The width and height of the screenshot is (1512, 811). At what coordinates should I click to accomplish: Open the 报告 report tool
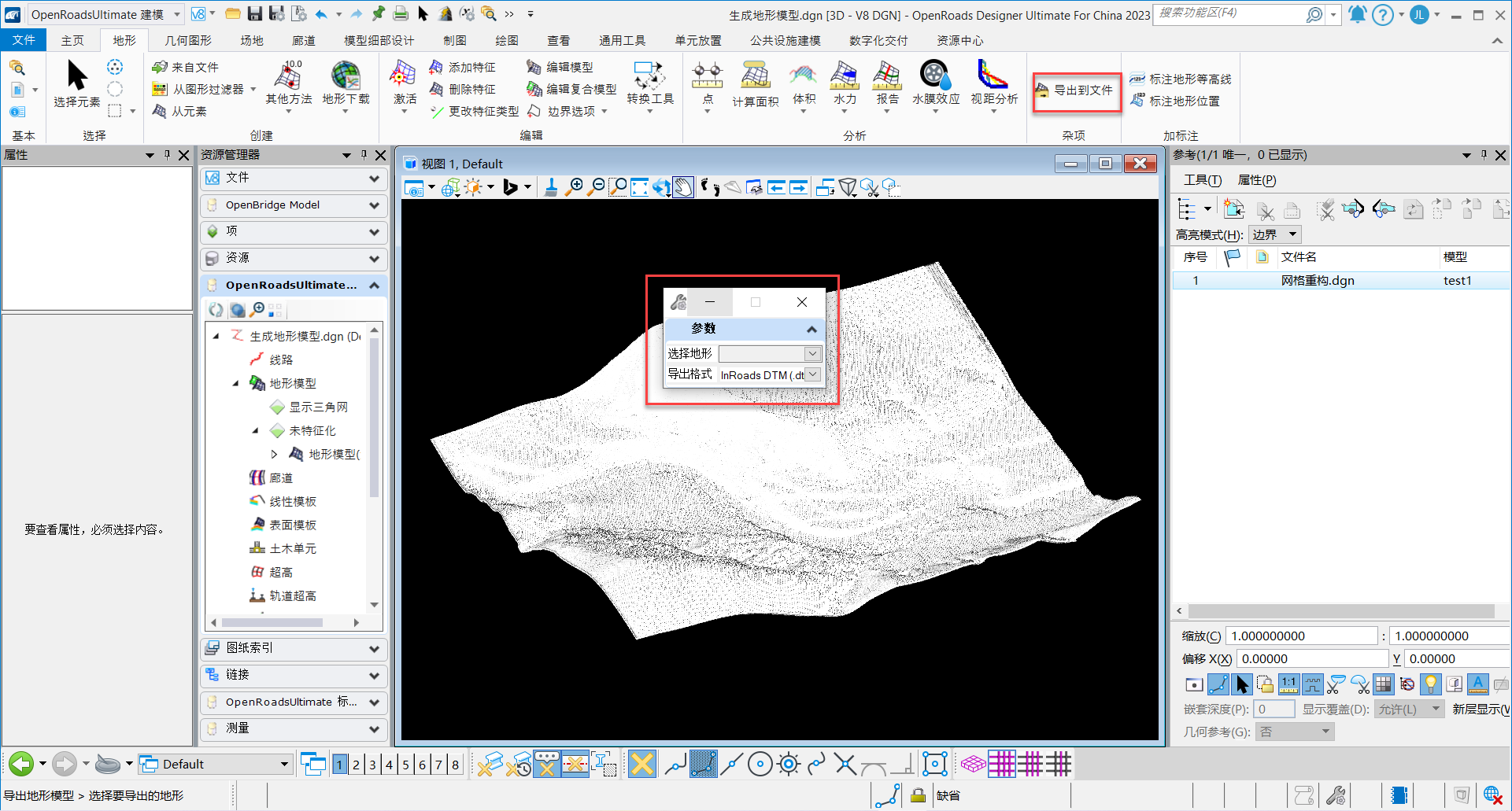tap(887, 83)
